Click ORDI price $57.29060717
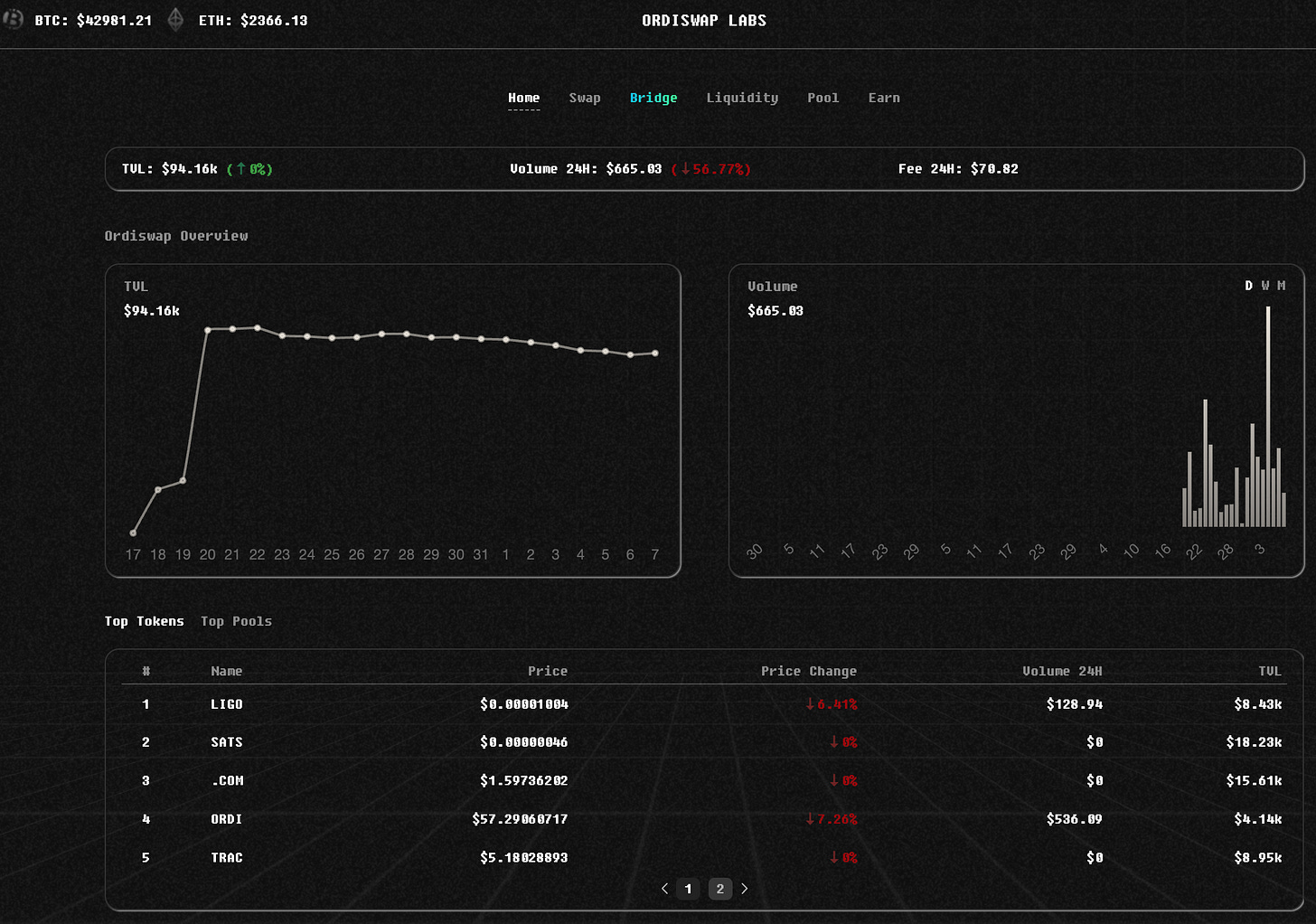This screenshot has width=1316, height=924. click(520, 819)
